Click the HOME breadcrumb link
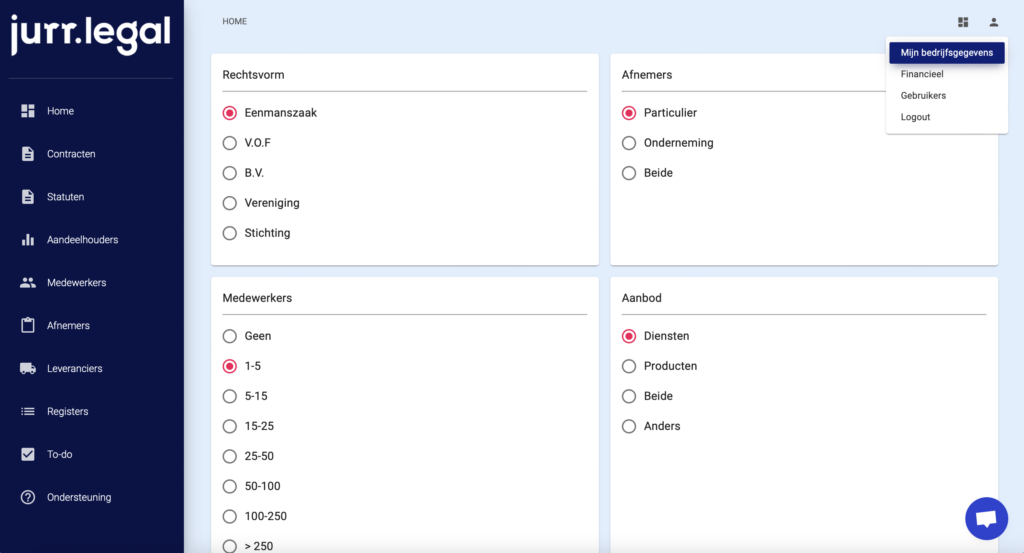 pyautogui.click(x=234, y=22)
